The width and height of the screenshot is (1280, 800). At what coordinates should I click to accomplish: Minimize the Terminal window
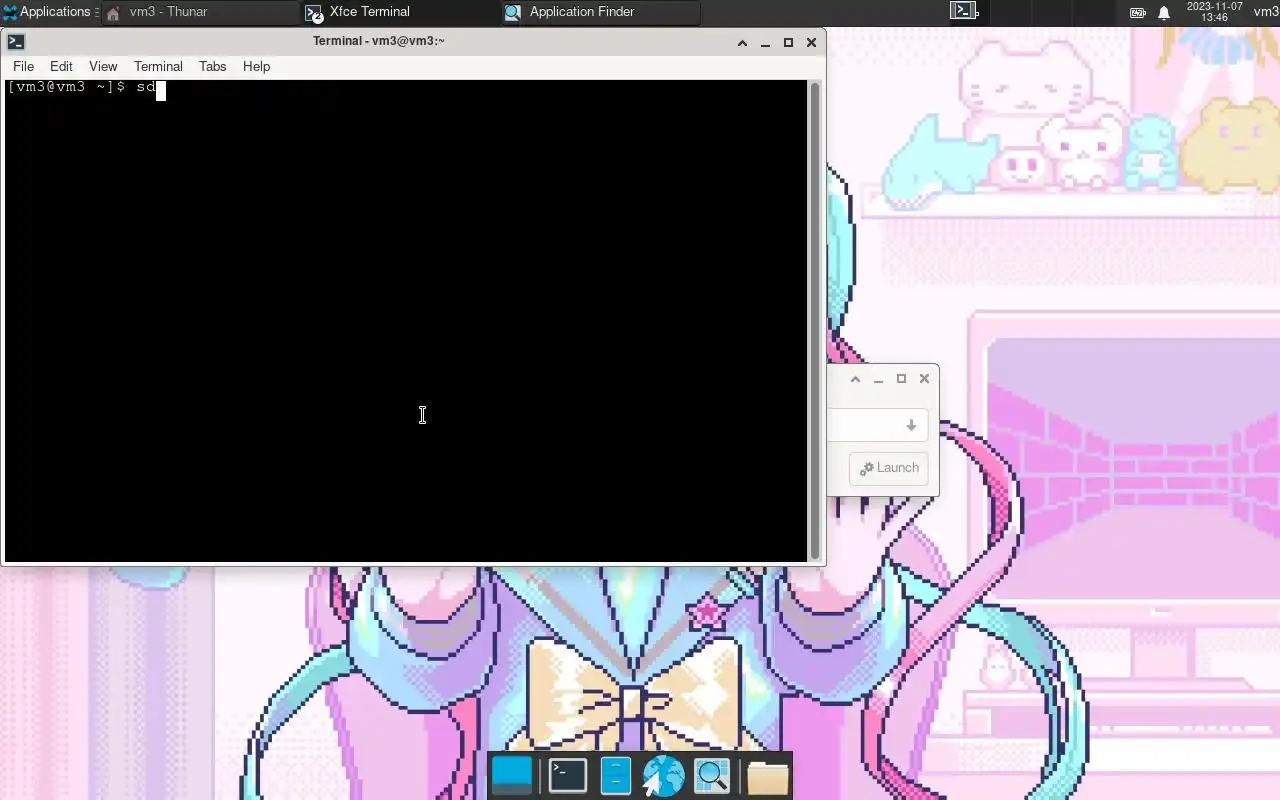pyautogui.click(x=765, y=42)
